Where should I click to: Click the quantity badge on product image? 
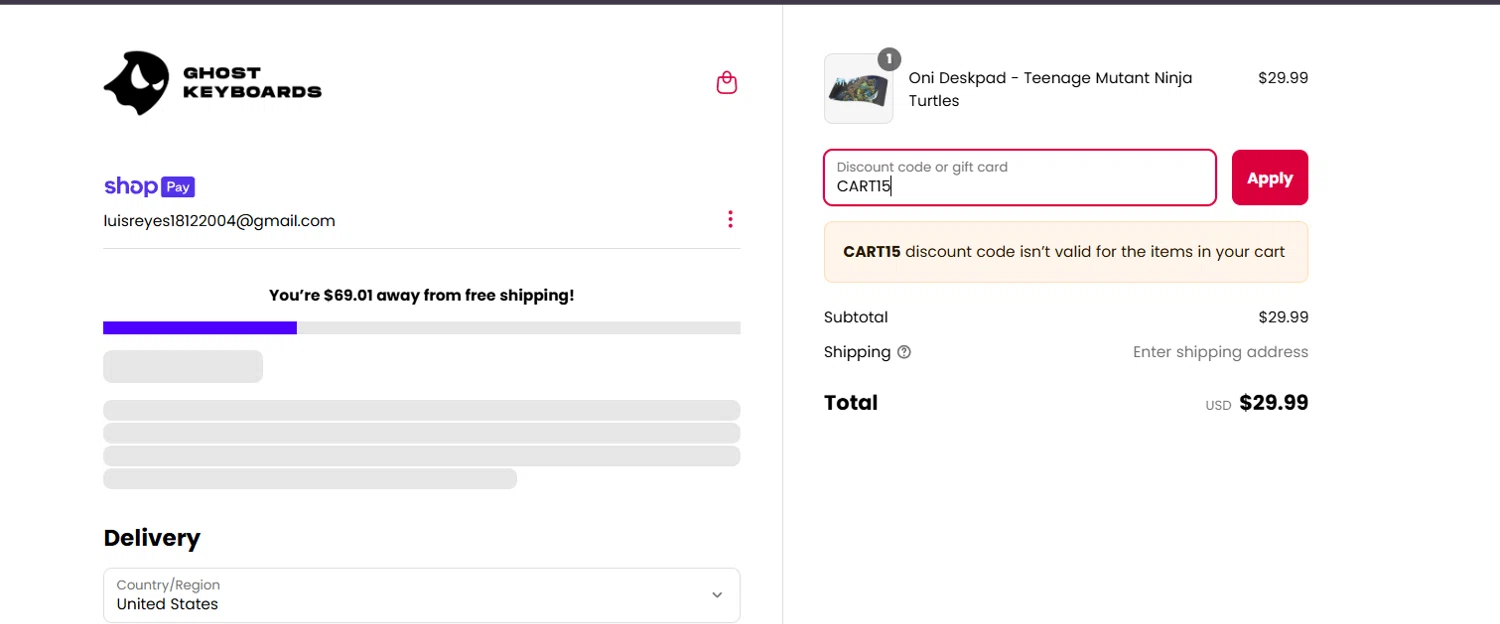[889, 59]
